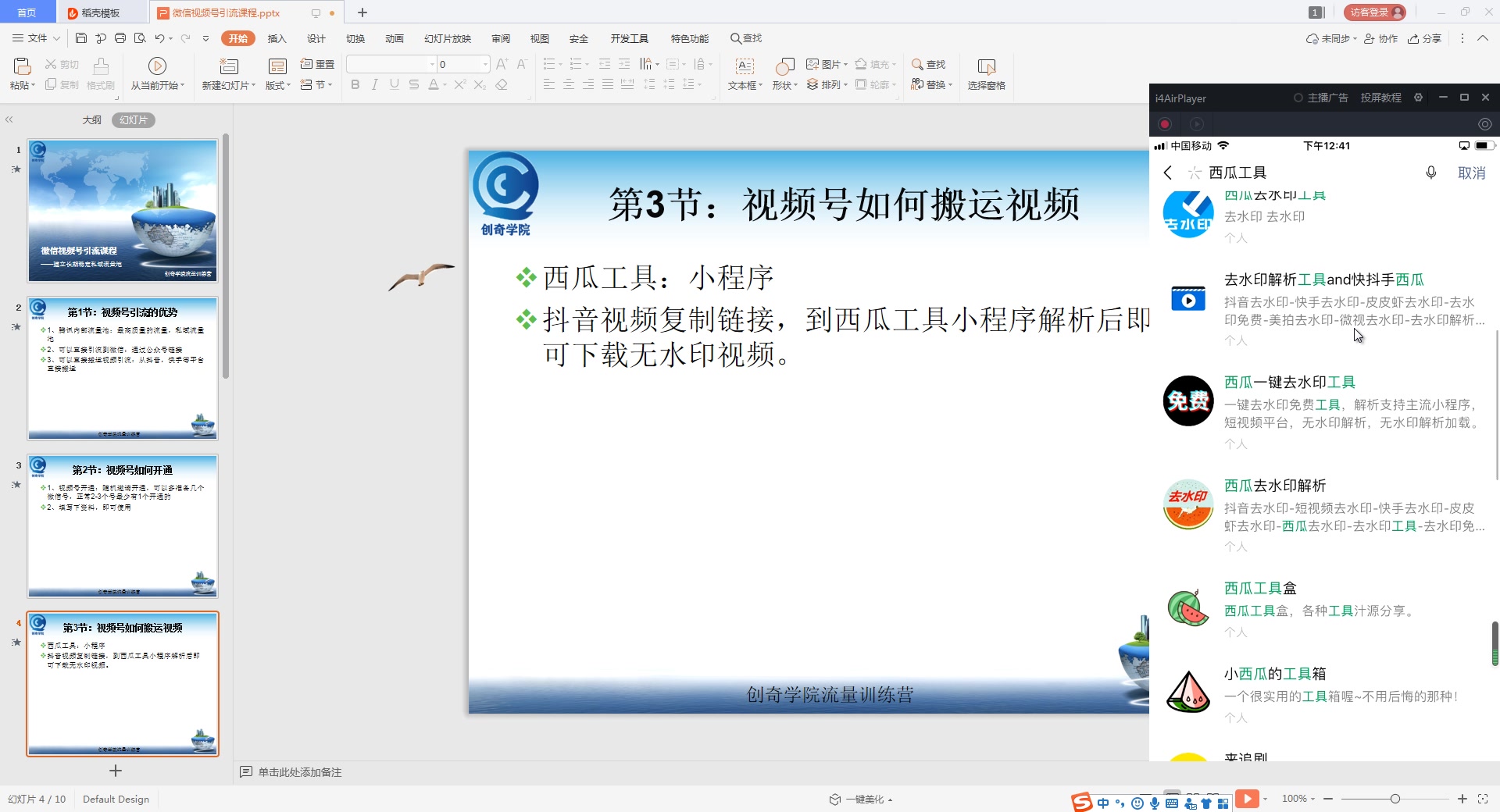Tap 取消 to cancel phone search
This screenshot has height=812, width=1500.
coord(1472,173)
